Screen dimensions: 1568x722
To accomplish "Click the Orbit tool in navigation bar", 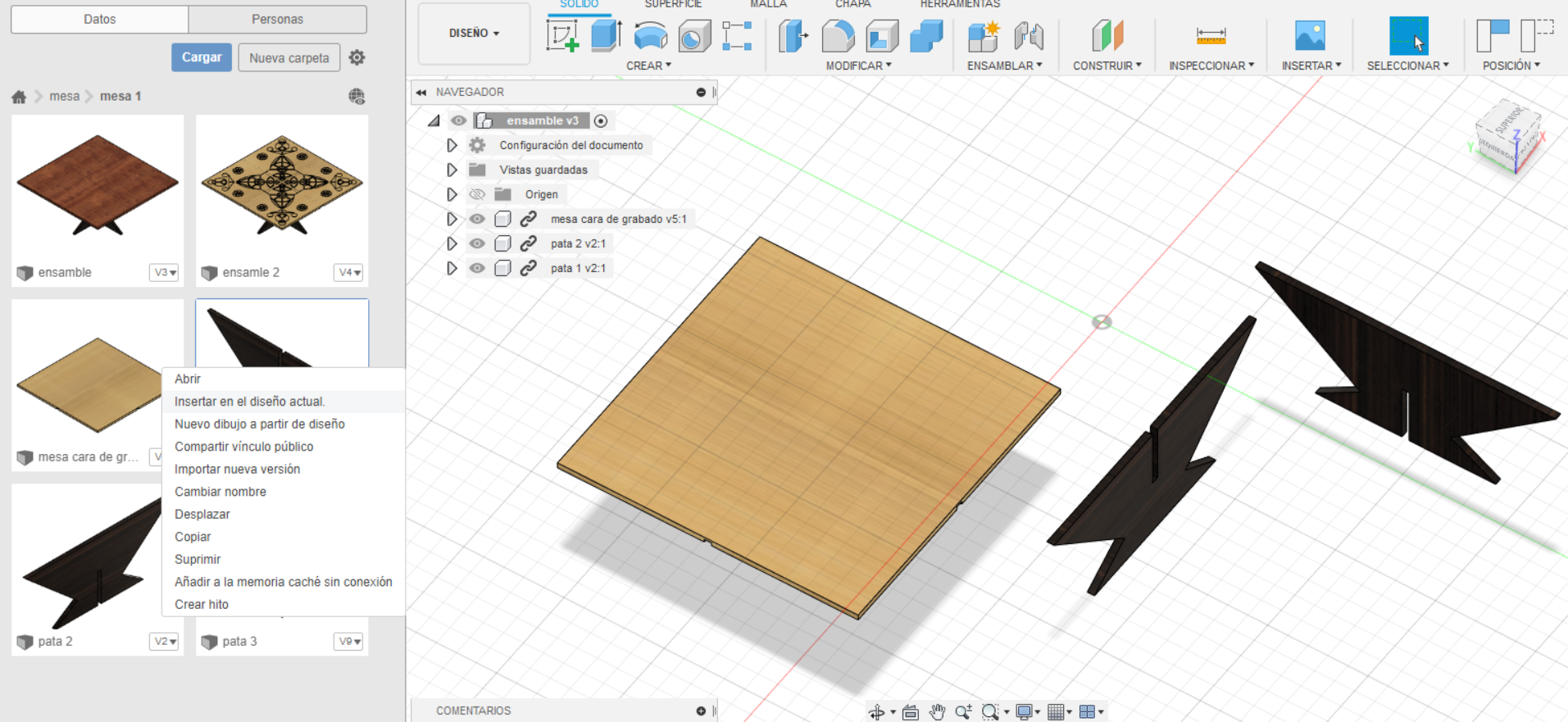I will click(877, 712).
